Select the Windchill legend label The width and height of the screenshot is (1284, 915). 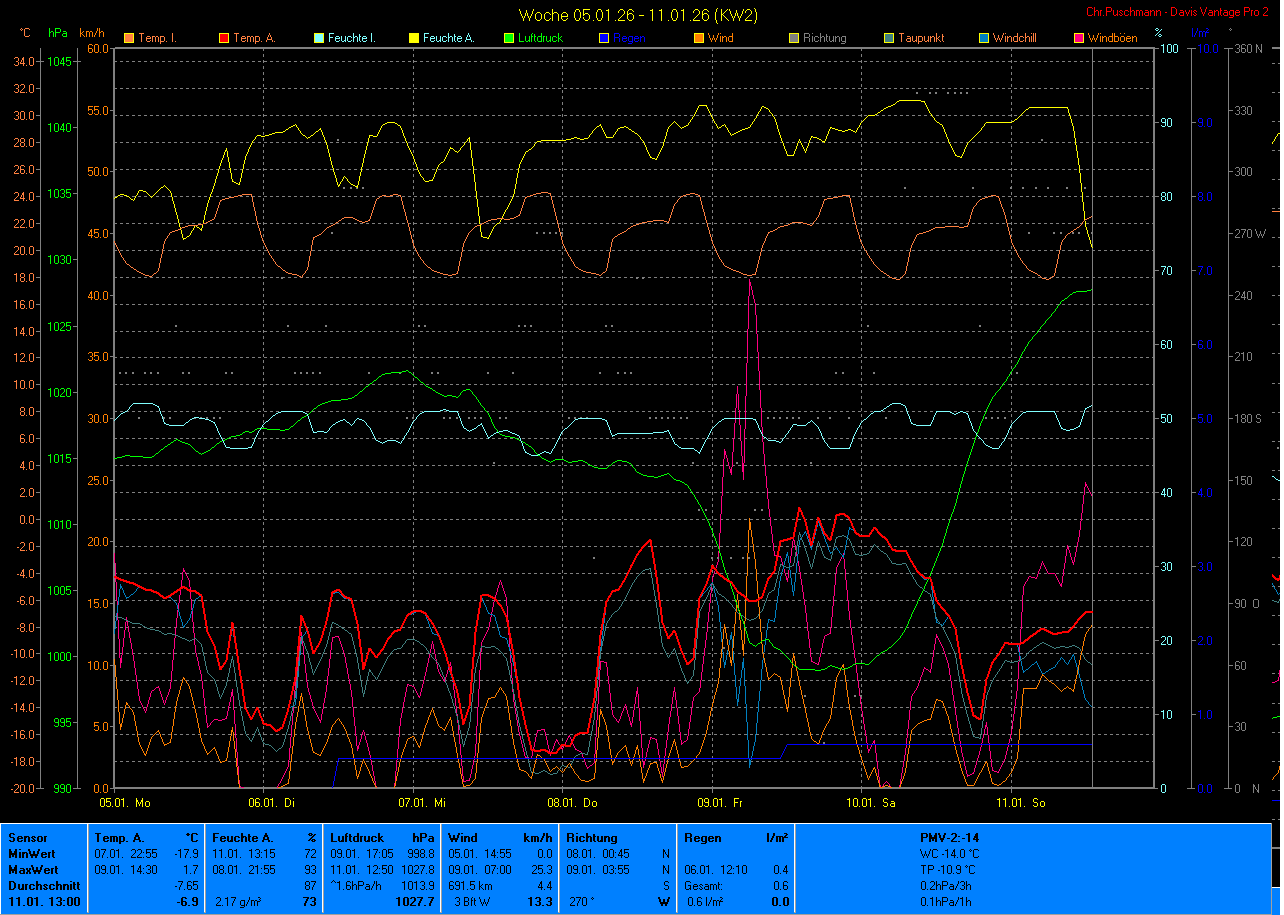point(1015,39)
